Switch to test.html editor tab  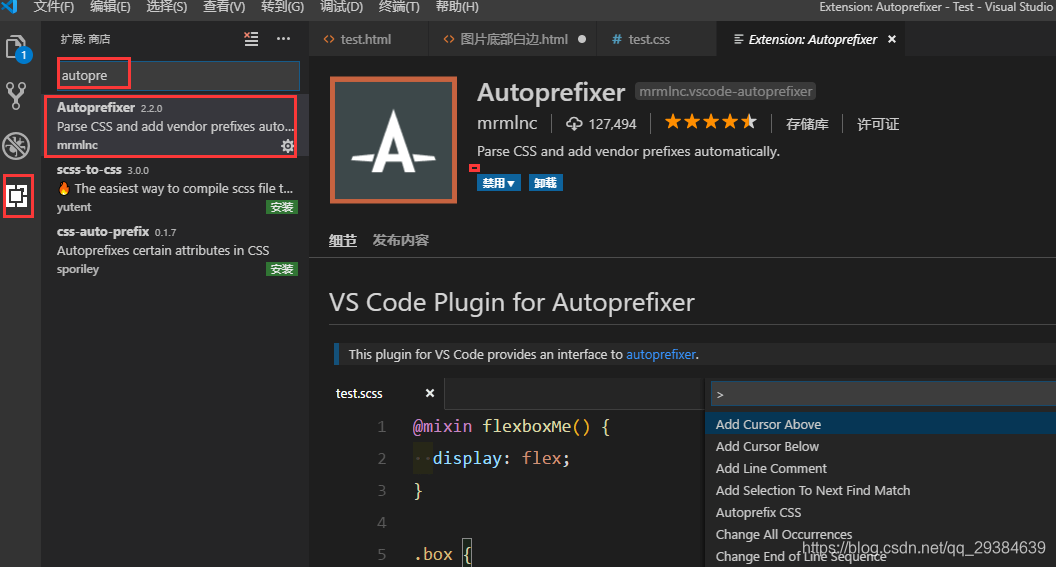[x=368, y=39]
